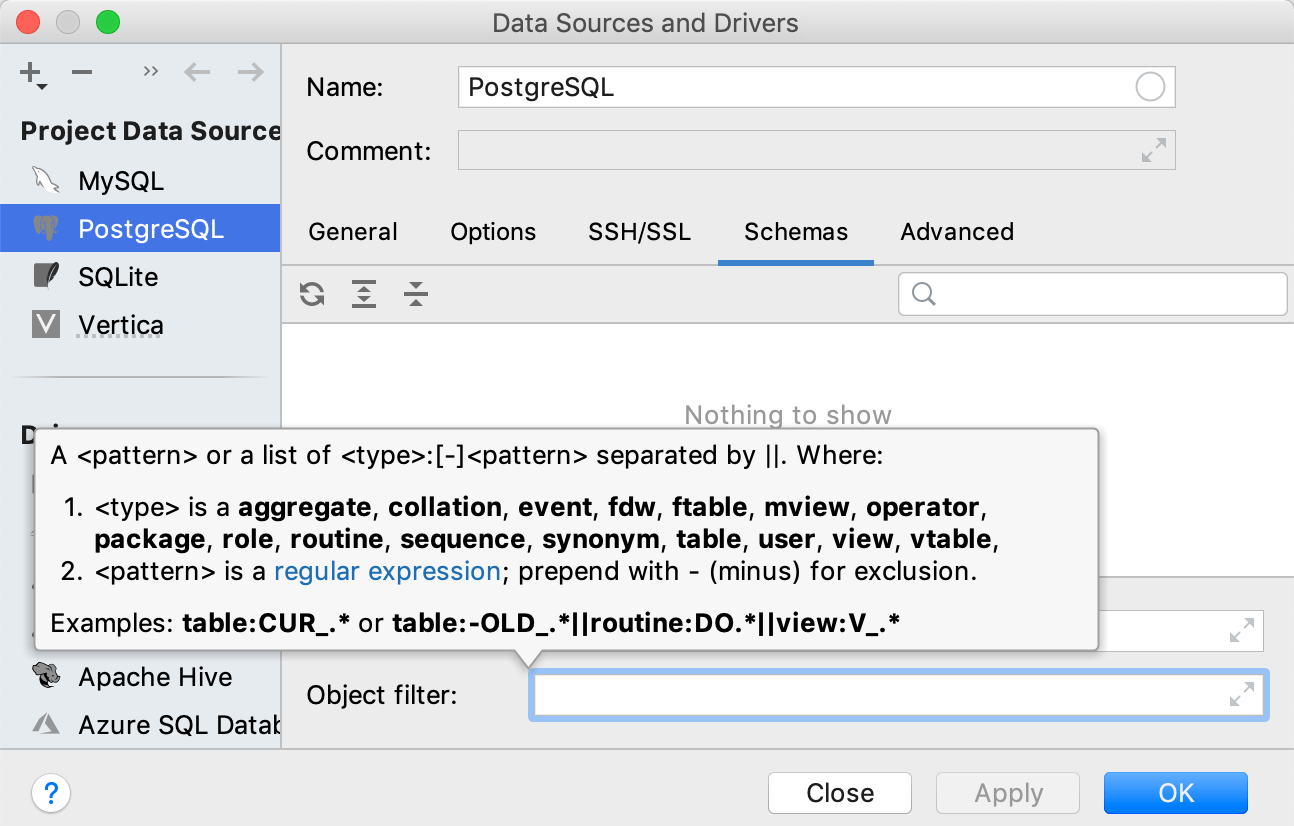1294x826 pixels.
Task: Open the Advanced tab
Action: coord(957,232)
